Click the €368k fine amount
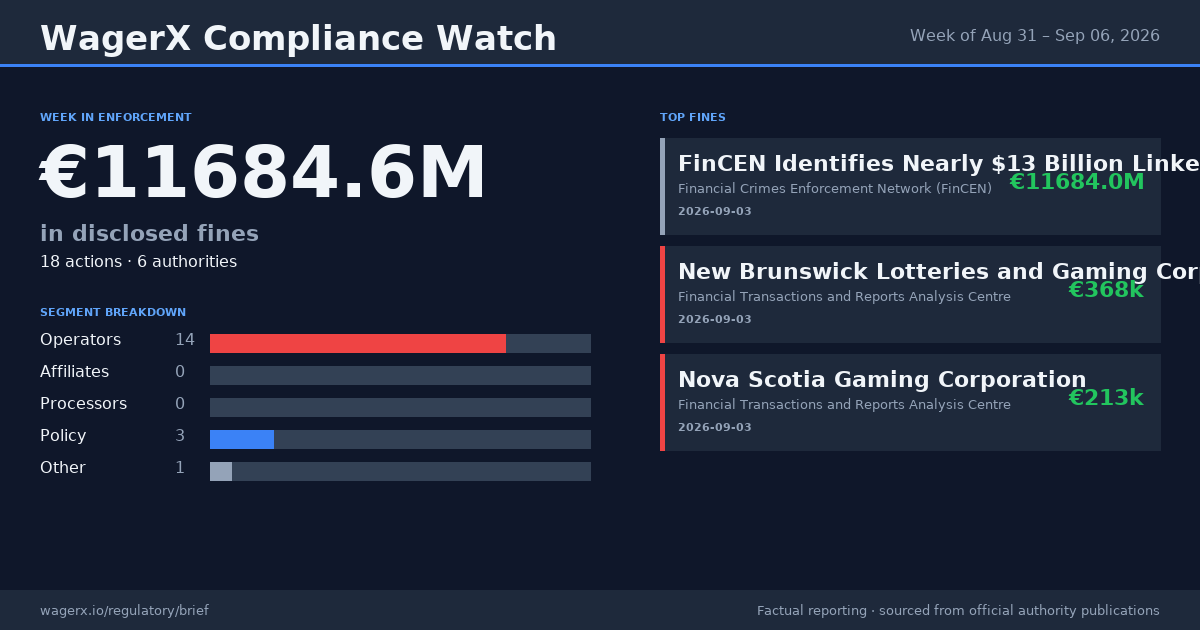The width and height of the screenshot is (1200, 630). pyautogui.click(x=1106, y=290)
